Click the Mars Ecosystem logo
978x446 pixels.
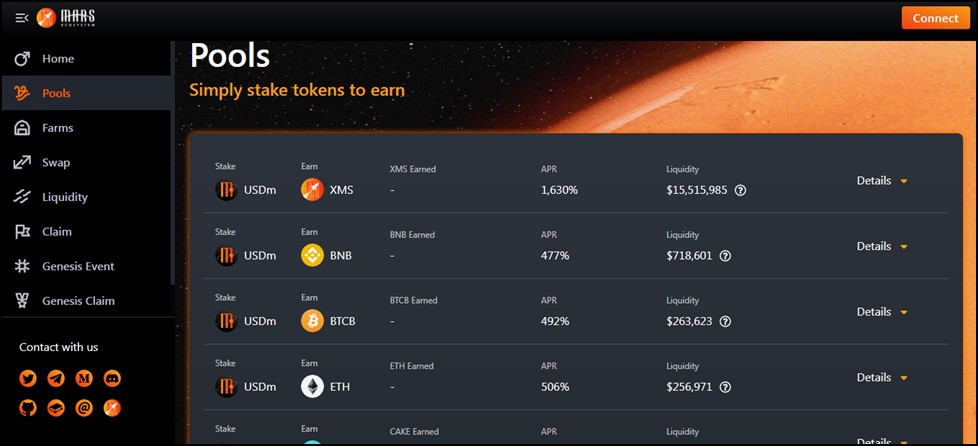tap(66, 18)
